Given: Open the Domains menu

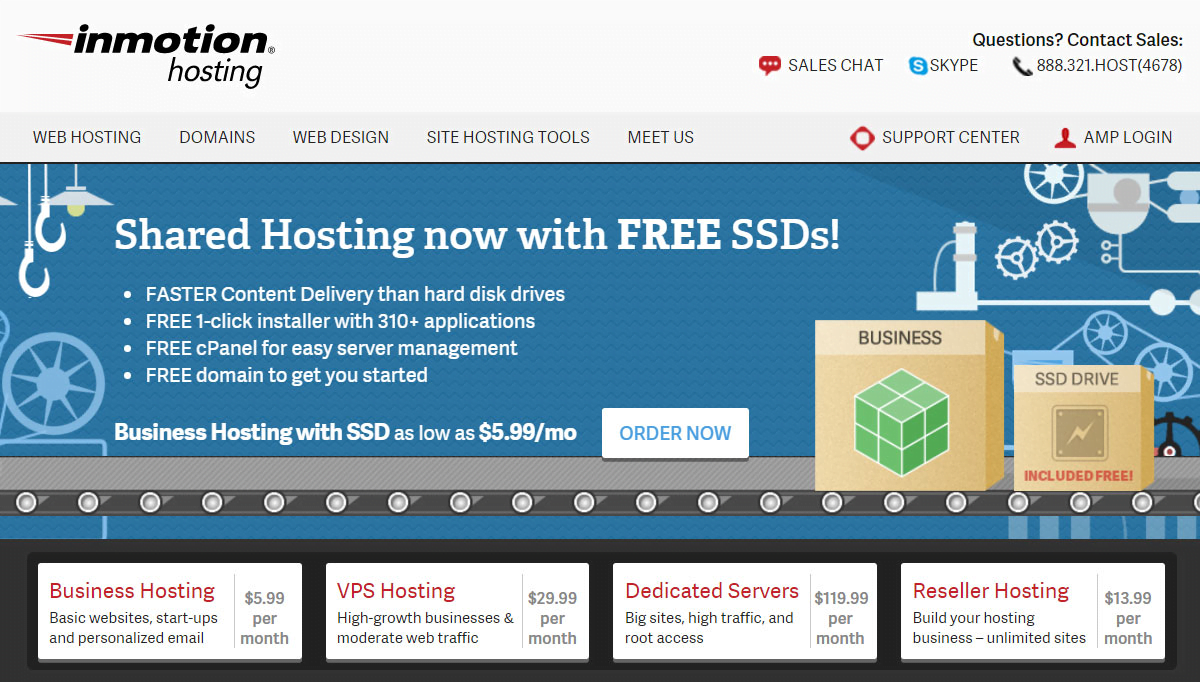Looking at the screenshot, I should click(217, 137).
